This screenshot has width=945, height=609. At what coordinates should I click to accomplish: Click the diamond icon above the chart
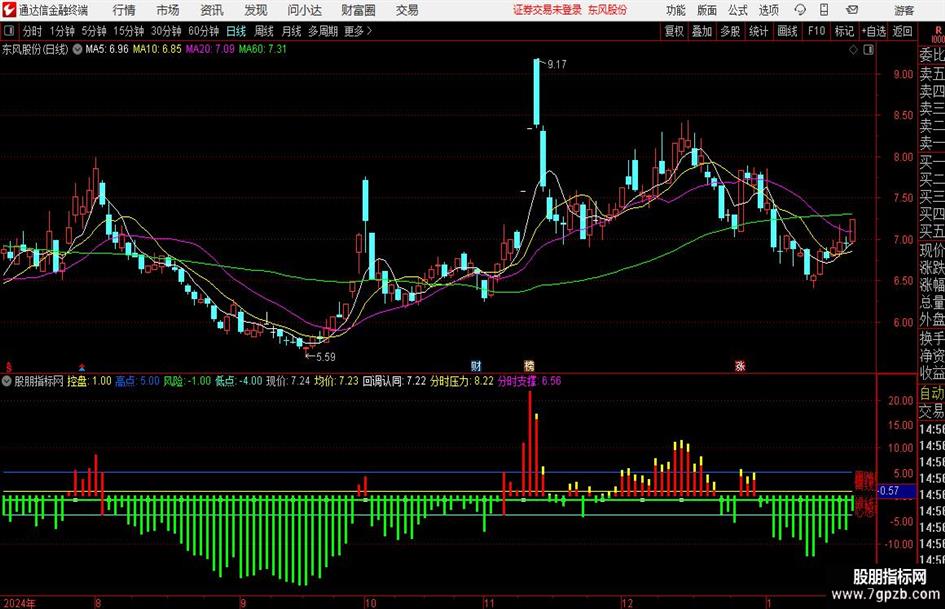(x=856, y=47)
